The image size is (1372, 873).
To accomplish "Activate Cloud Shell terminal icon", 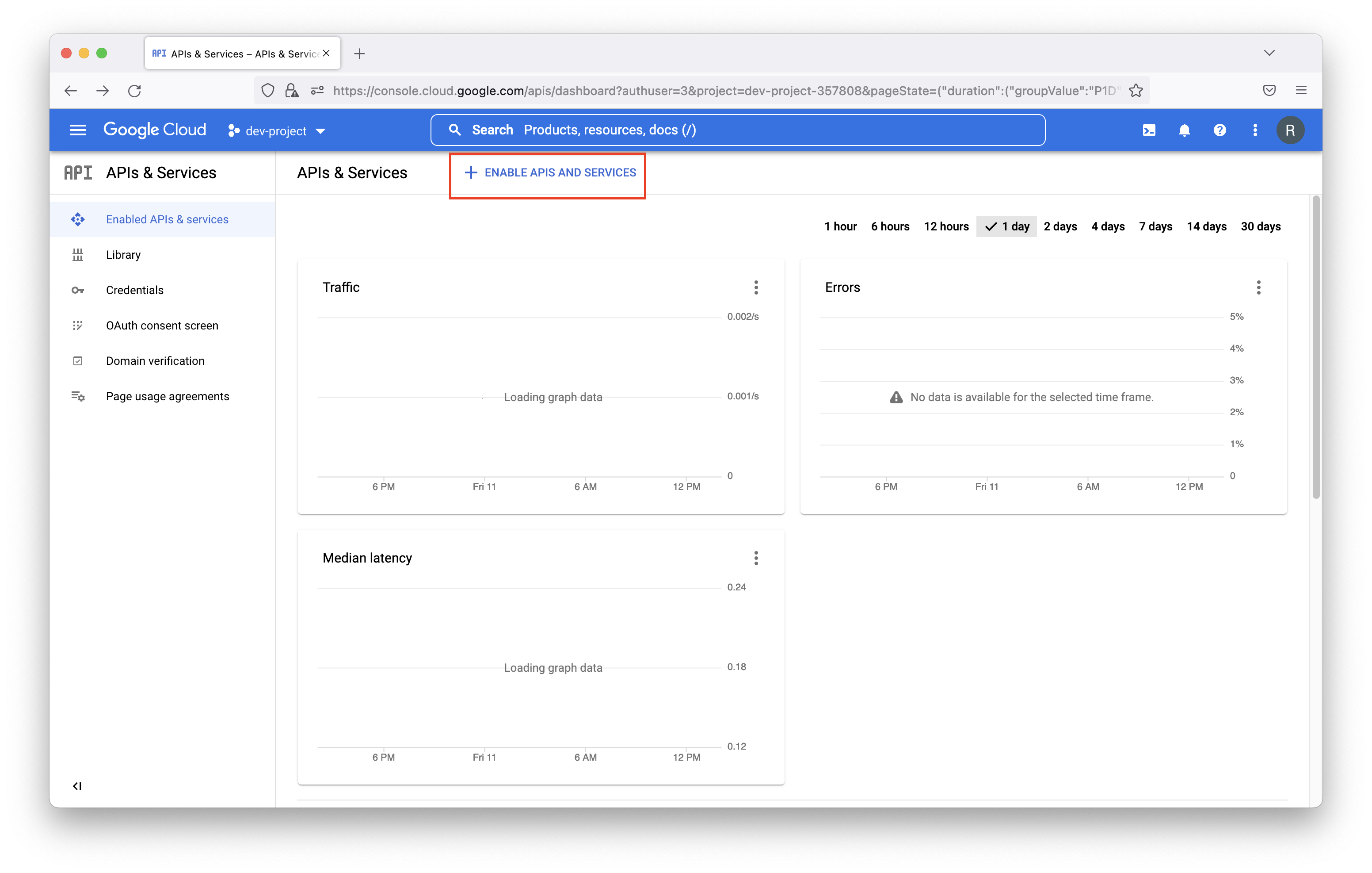I will (x=1149, y=130).
